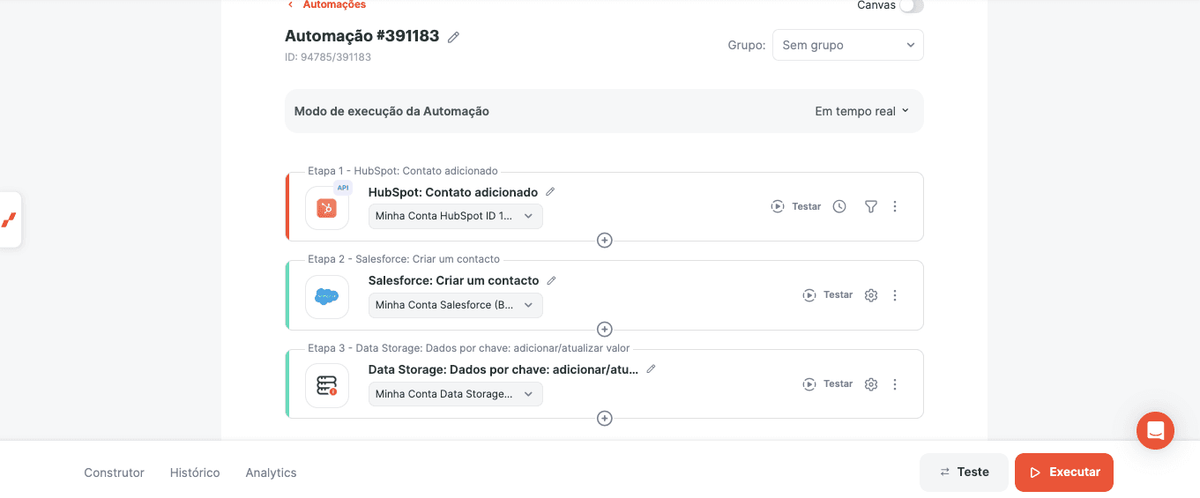The width and height of the screenshot is (1200, 498).
Task: Open gear settings of Data Storage step
Action: point(871,384)
